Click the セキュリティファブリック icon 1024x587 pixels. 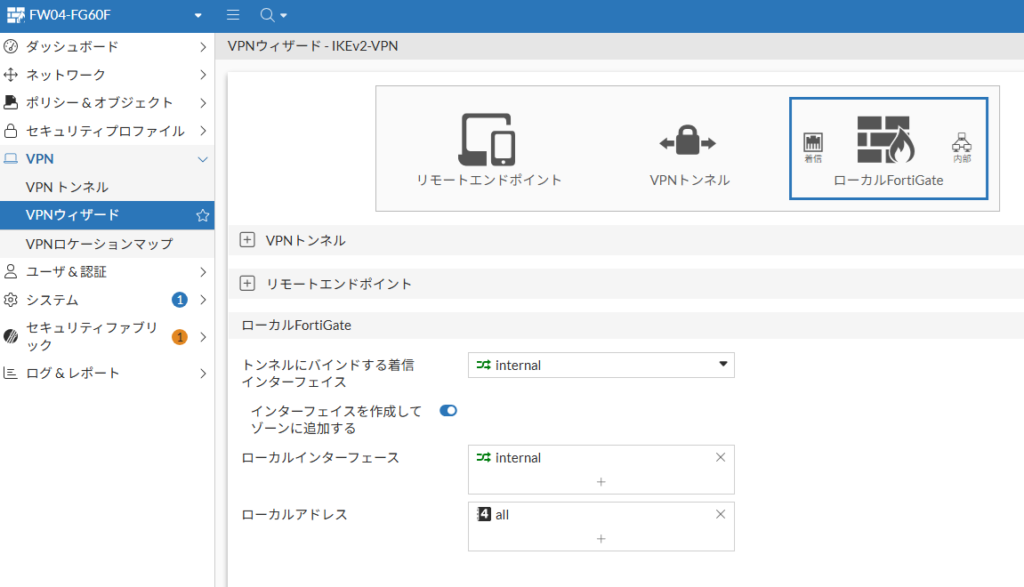pyautogui.click(x=10, y=336)
